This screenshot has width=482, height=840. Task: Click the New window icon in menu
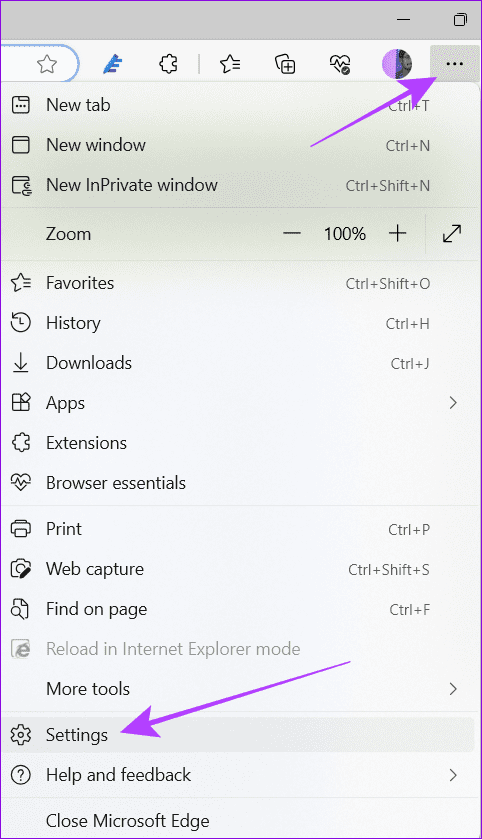[x=21, y=145]
